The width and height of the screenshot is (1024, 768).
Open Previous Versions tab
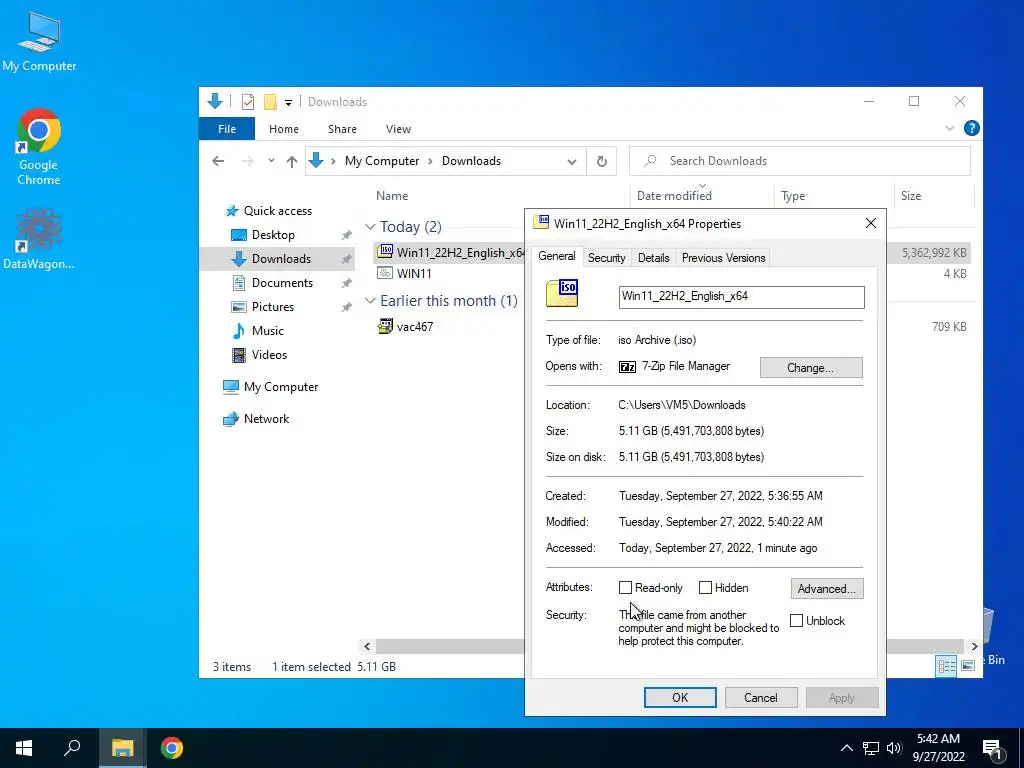pos(723,258)
